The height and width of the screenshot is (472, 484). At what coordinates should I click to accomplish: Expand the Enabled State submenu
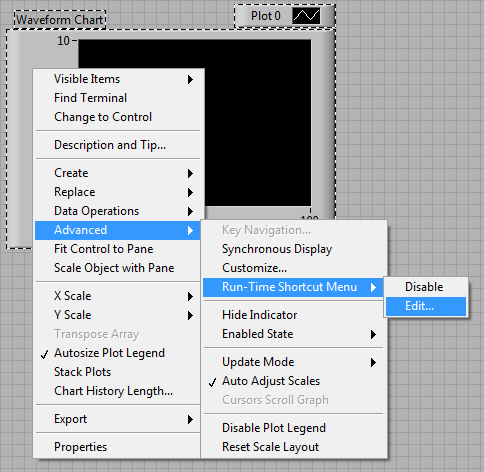click(x=293, y=334)
